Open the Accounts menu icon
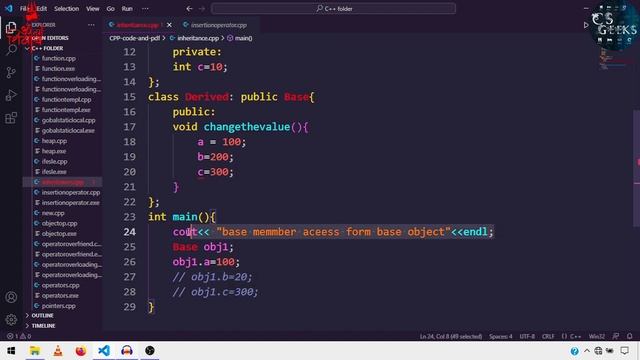 [11, 297]
